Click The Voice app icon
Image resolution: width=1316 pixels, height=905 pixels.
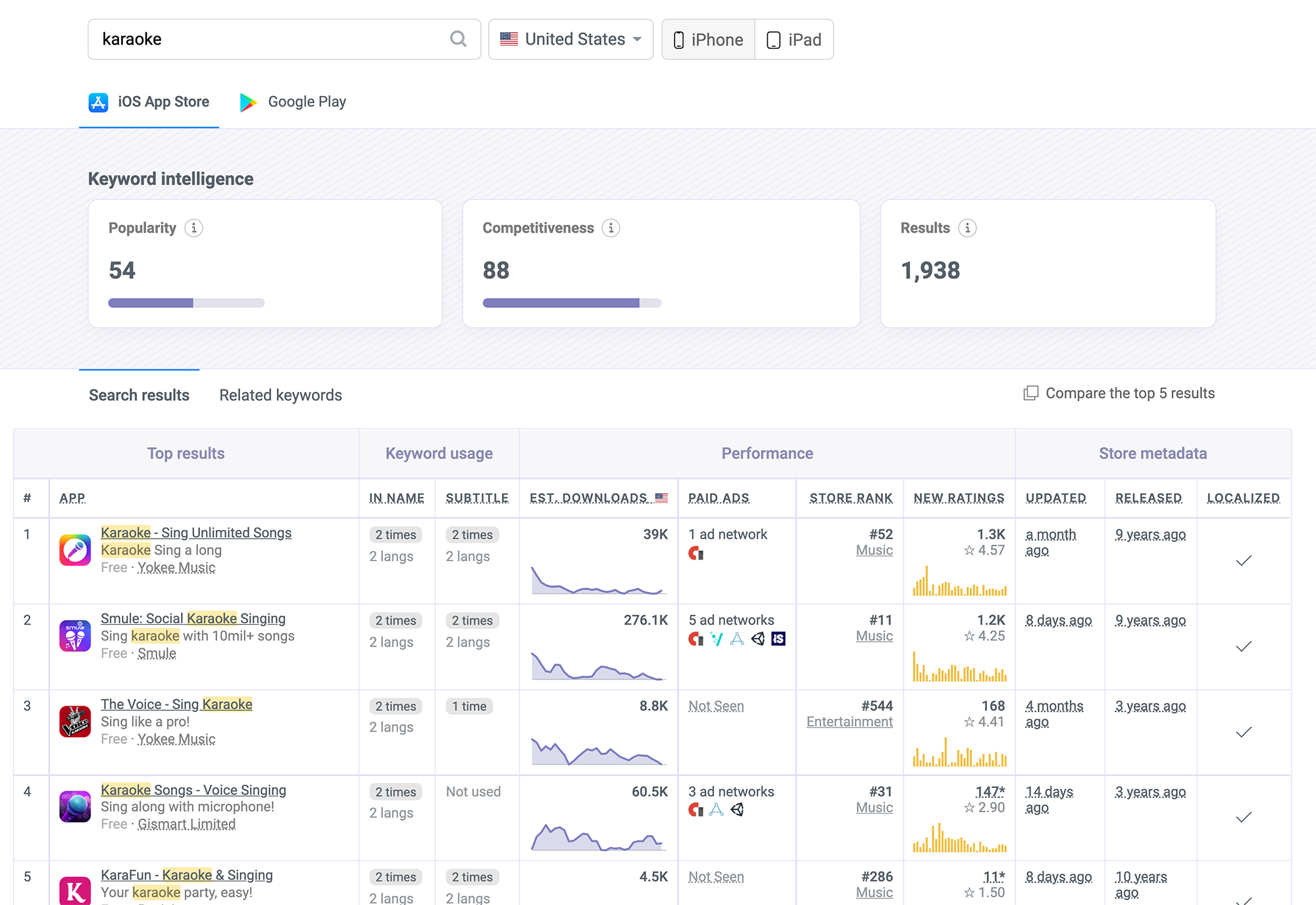[x=75, y=722]
